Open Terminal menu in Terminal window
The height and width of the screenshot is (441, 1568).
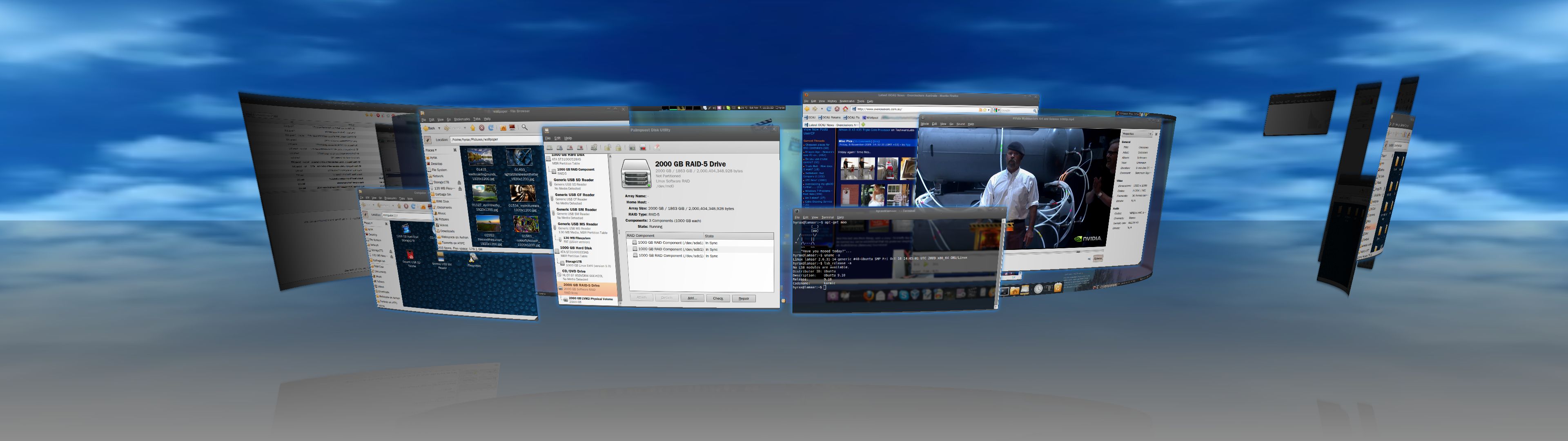(828, 218)
